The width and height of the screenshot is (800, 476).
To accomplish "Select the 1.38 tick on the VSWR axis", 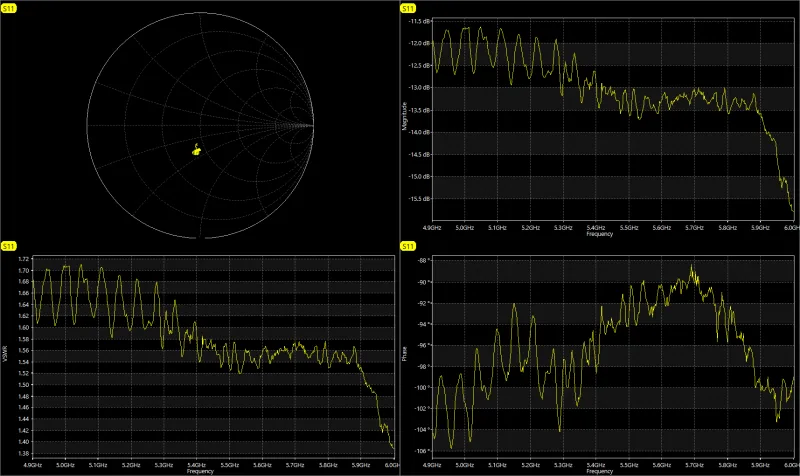I will (23, 454).
